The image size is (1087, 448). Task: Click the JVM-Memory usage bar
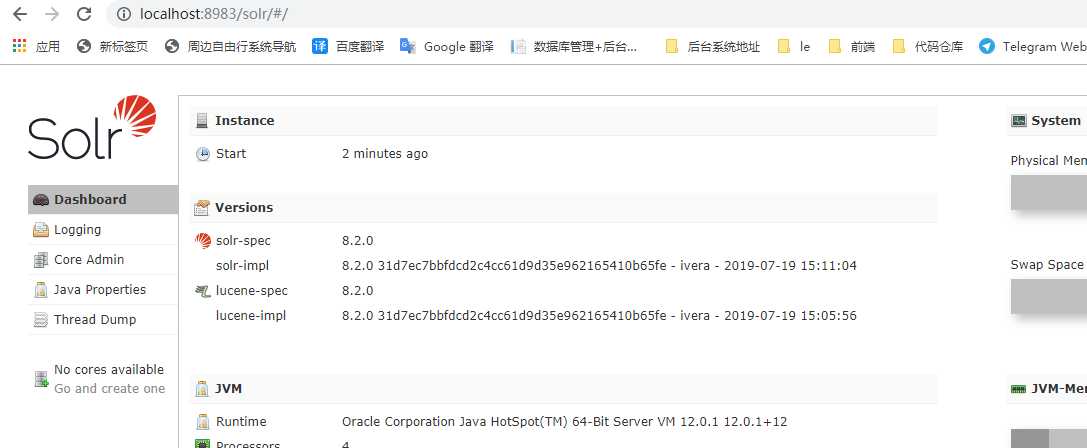click(x=1049, y=438)
